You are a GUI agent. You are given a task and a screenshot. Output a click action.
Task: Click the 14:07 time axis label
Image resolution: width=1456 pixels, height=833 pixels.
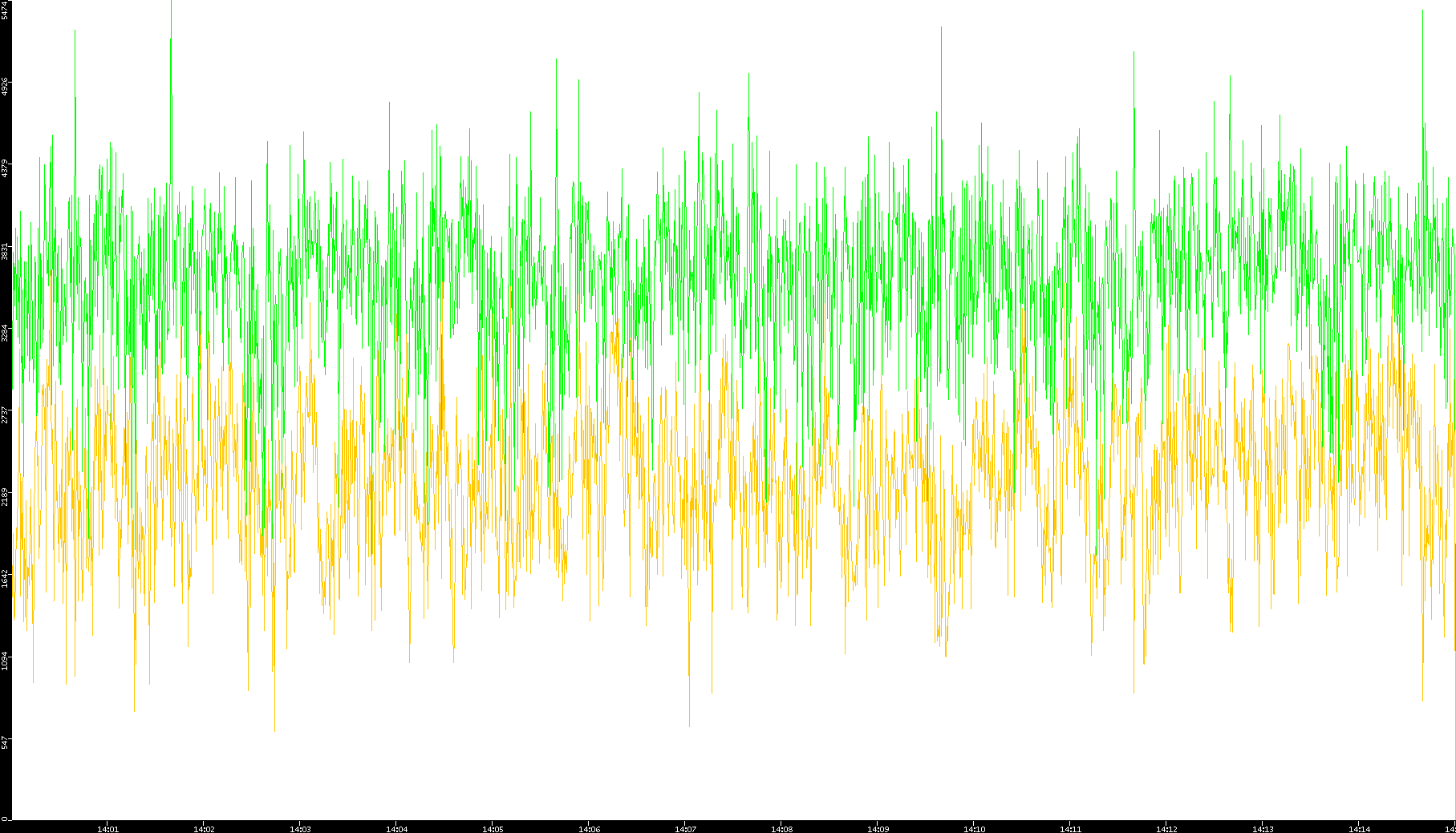coord(685,829)
